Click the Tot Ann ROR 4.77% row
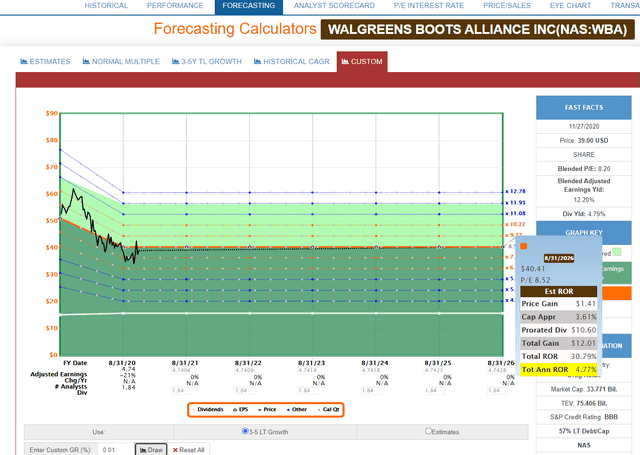 559,369
